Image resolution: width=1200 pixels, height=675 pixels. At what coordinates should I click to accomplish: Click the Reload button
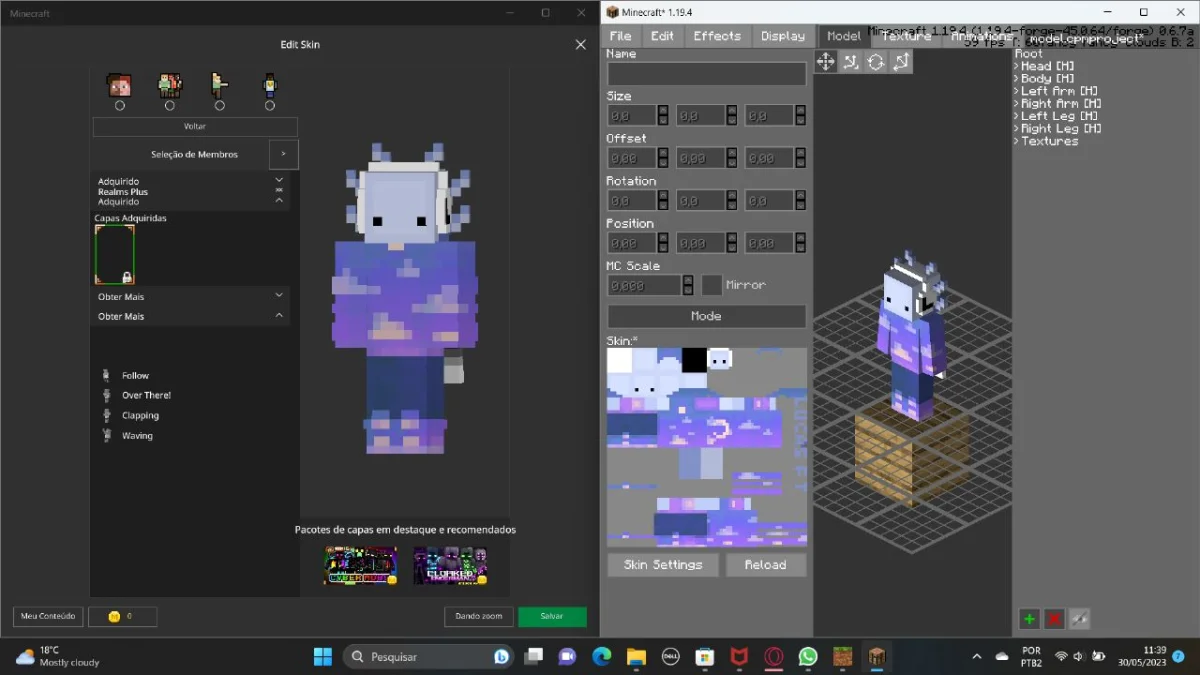(x=765, y=565)
